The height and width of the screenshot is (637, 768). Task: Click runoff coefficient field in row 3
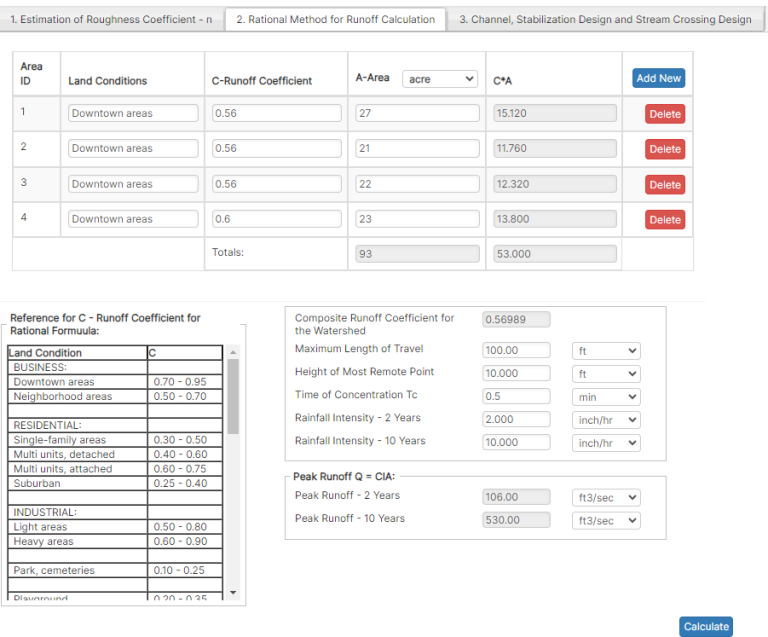pos(277,184)
